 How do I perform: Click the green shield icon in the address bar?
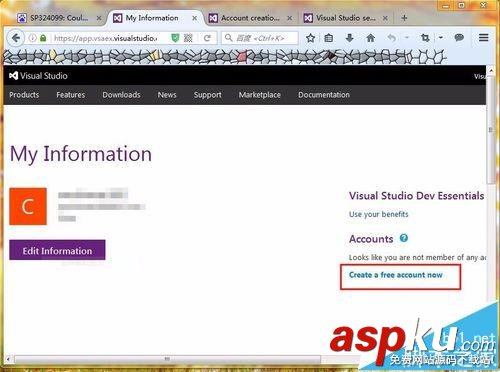pyautogui.click(x=175, y=38)
